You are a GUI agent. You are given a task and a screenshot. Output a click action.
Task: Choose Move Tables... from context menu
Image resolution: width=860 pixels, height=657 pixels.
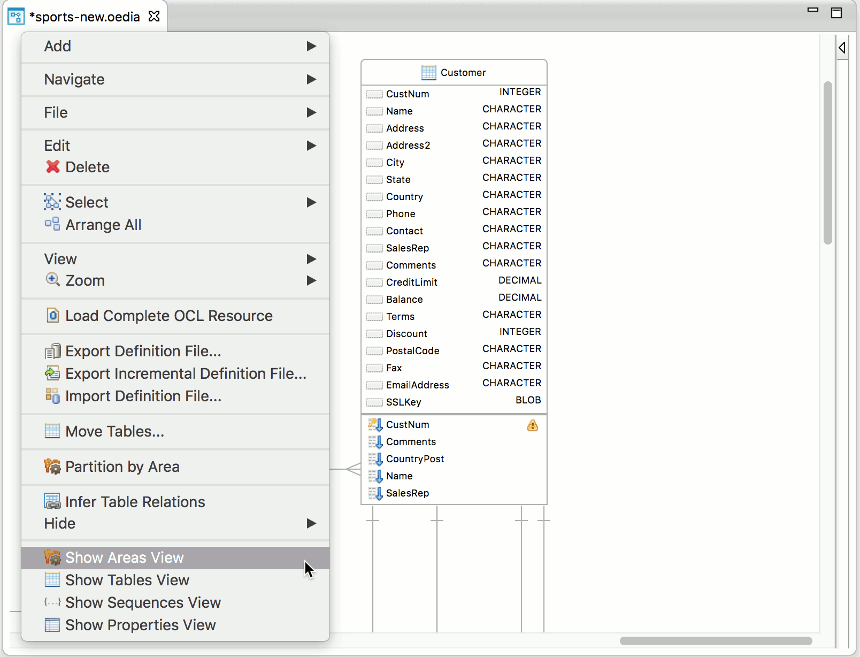point(114,432)
